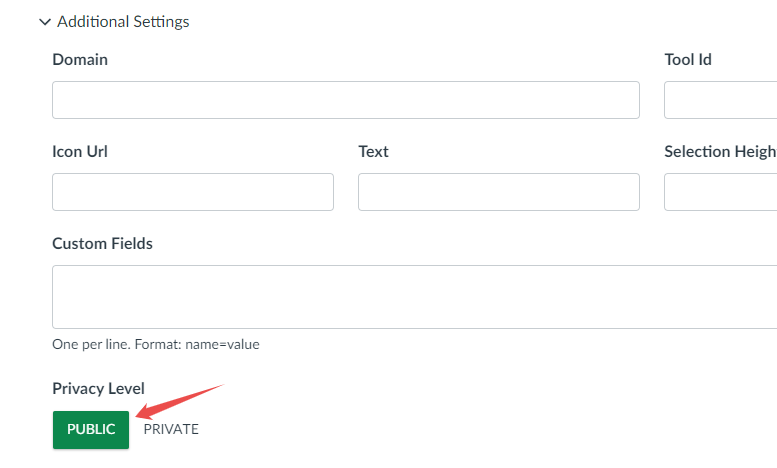Click the Text field label
The image size is (777, 468).
(x=373, y=151)
